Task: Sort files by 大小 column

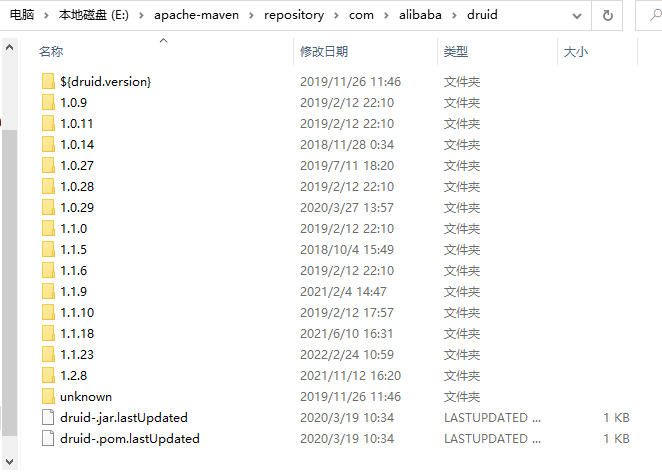Action: coord(575,51)
